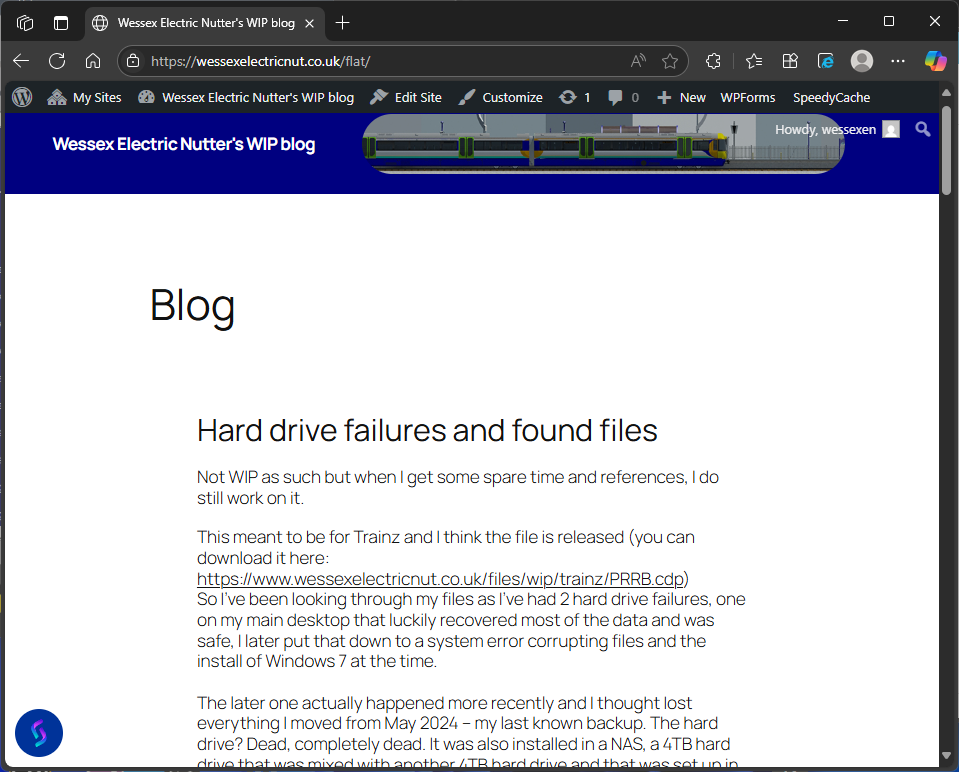Maximize the browser window
The image size is (959, 772).
tap(889, 21)
